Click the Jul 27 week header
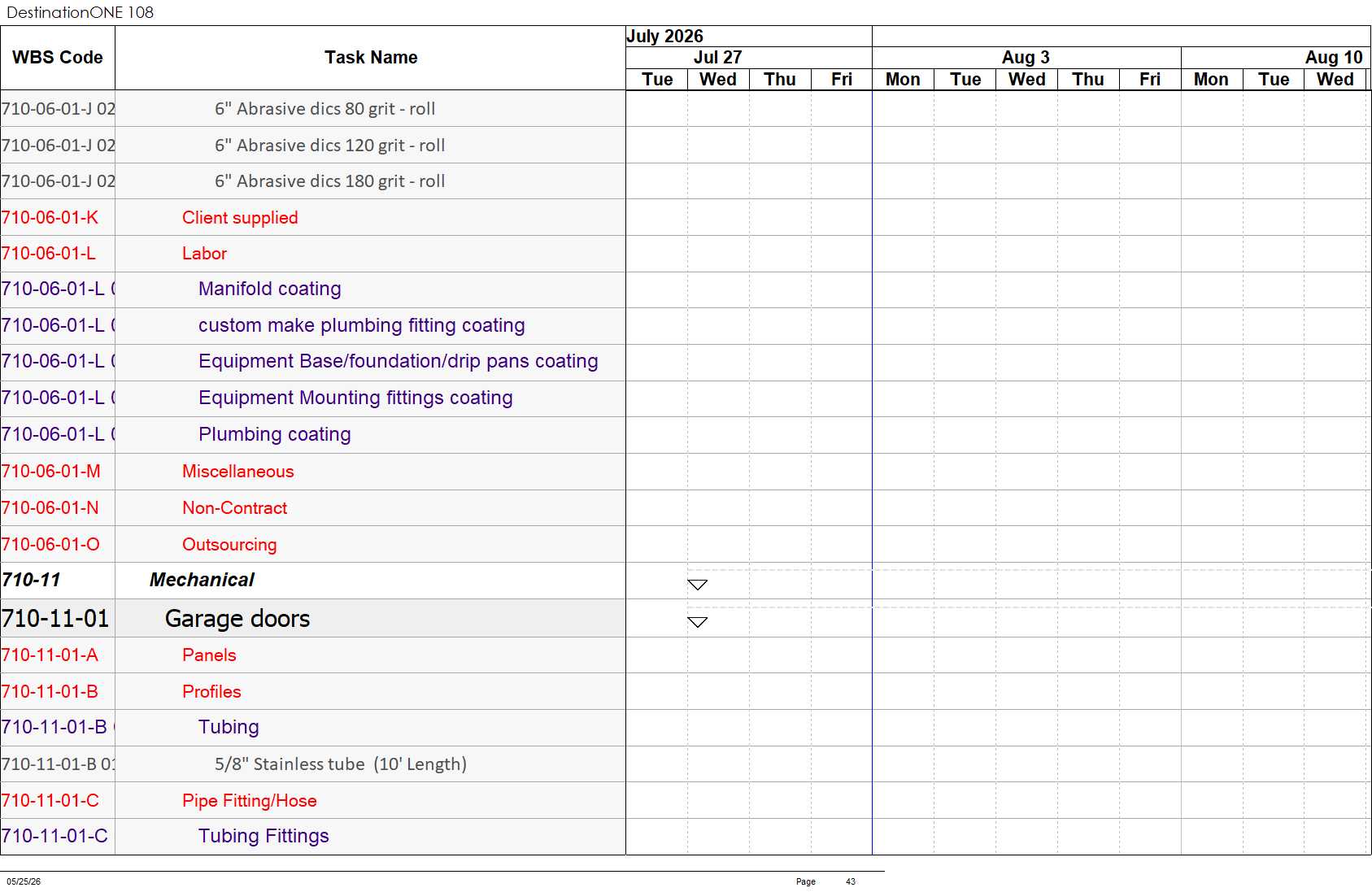This screenshot has width=1372, height=892. pyautogui.click(x=717, y=58)
